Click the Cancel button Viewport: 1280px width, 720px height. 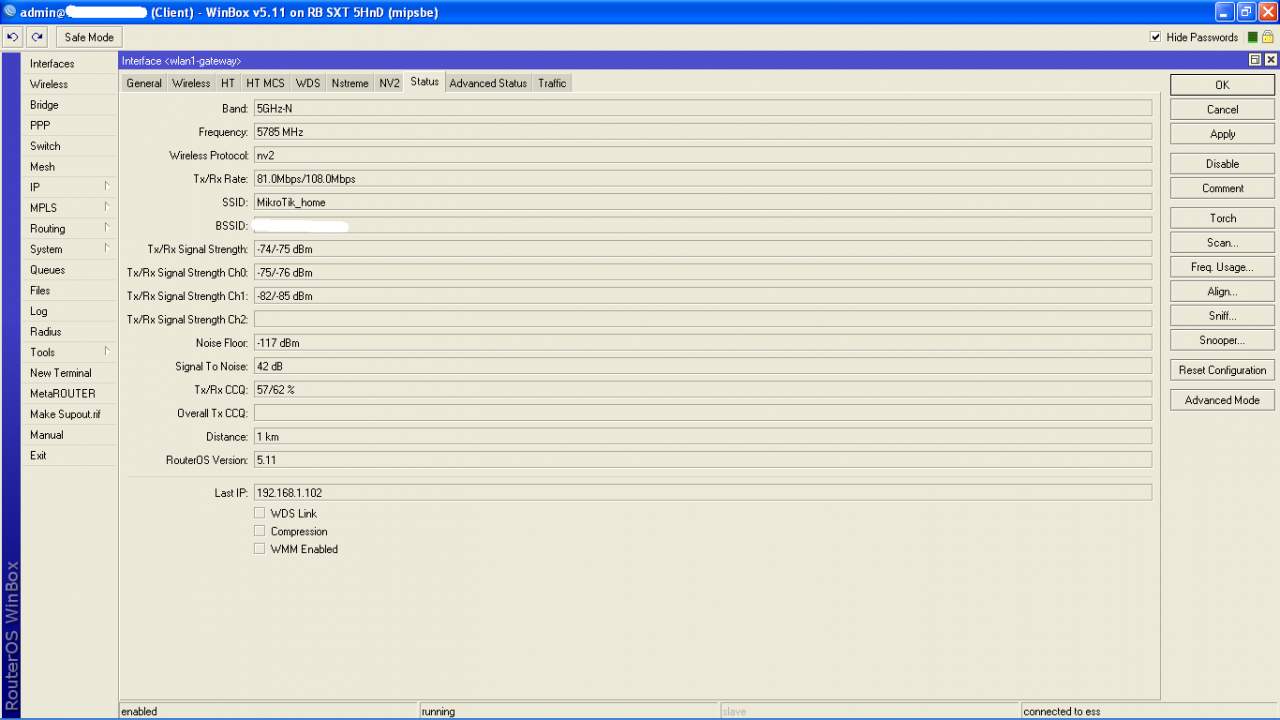pyautogui.click(x=1222, y=109)
